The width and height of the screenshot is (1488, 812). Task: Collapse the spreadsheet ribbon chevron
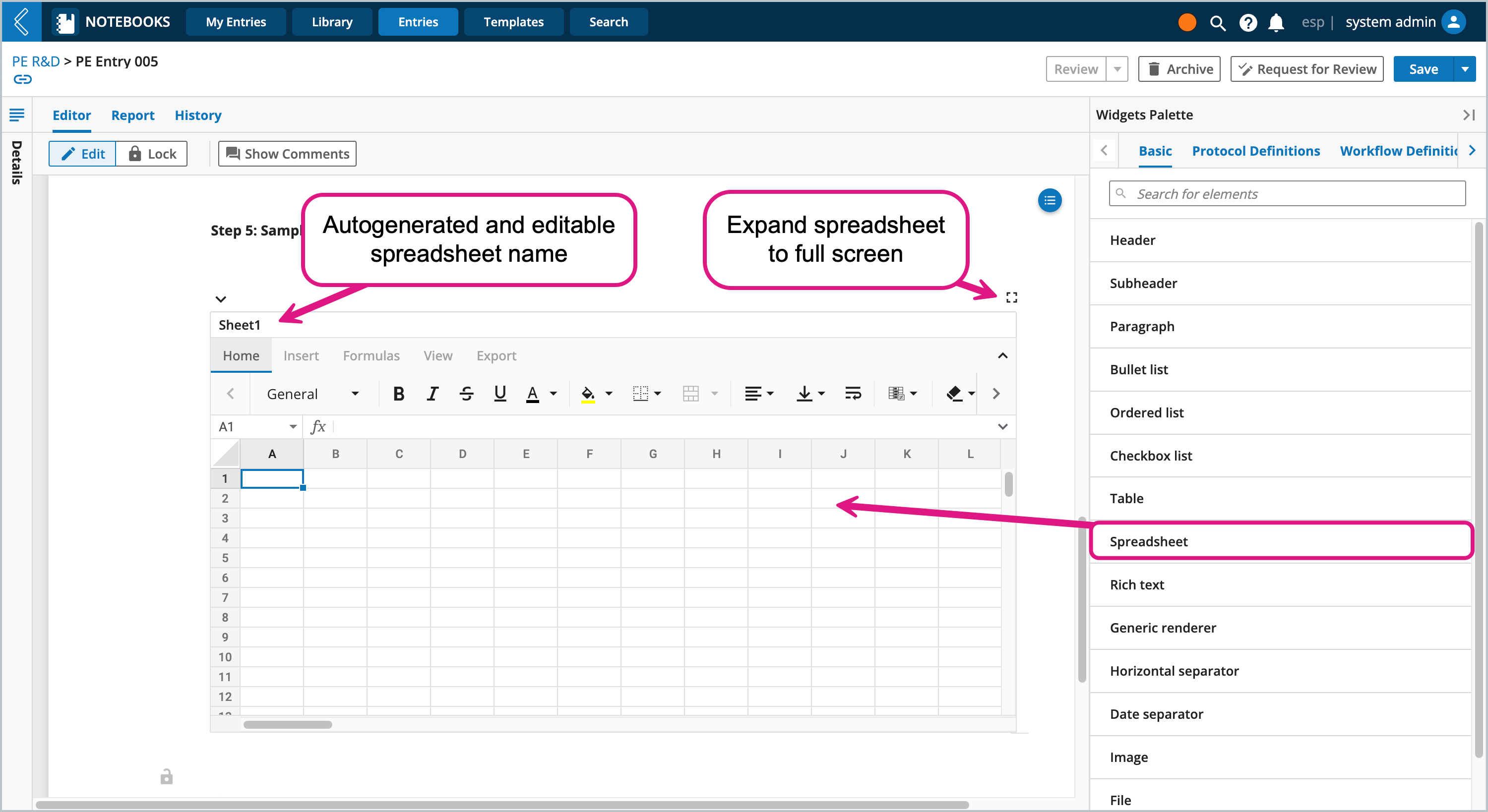pyautogui.click(x=1002, y=356)
